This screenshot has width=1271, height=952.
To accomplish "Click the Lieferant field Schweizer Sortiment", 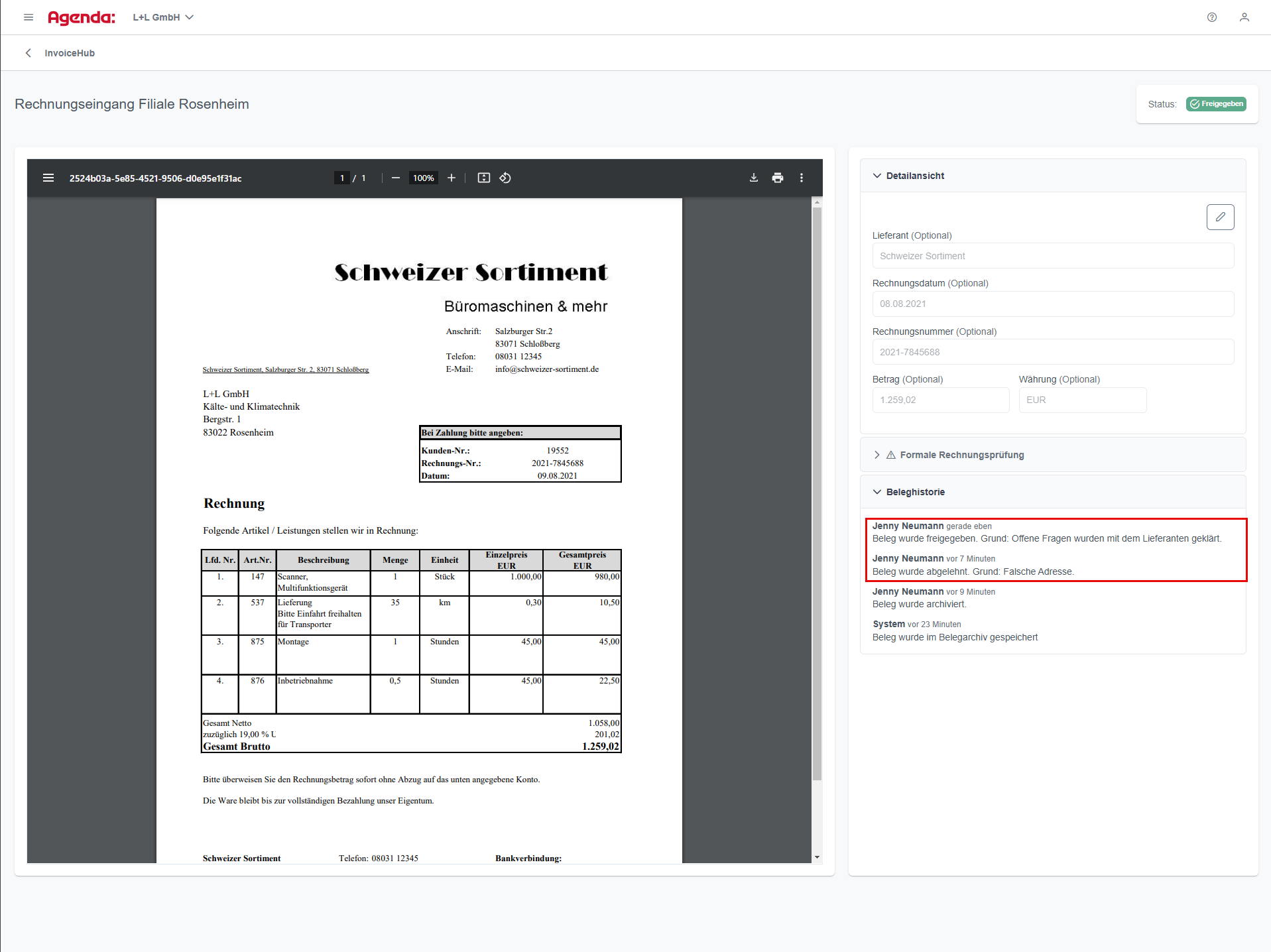I will (x=1053, y=256).
